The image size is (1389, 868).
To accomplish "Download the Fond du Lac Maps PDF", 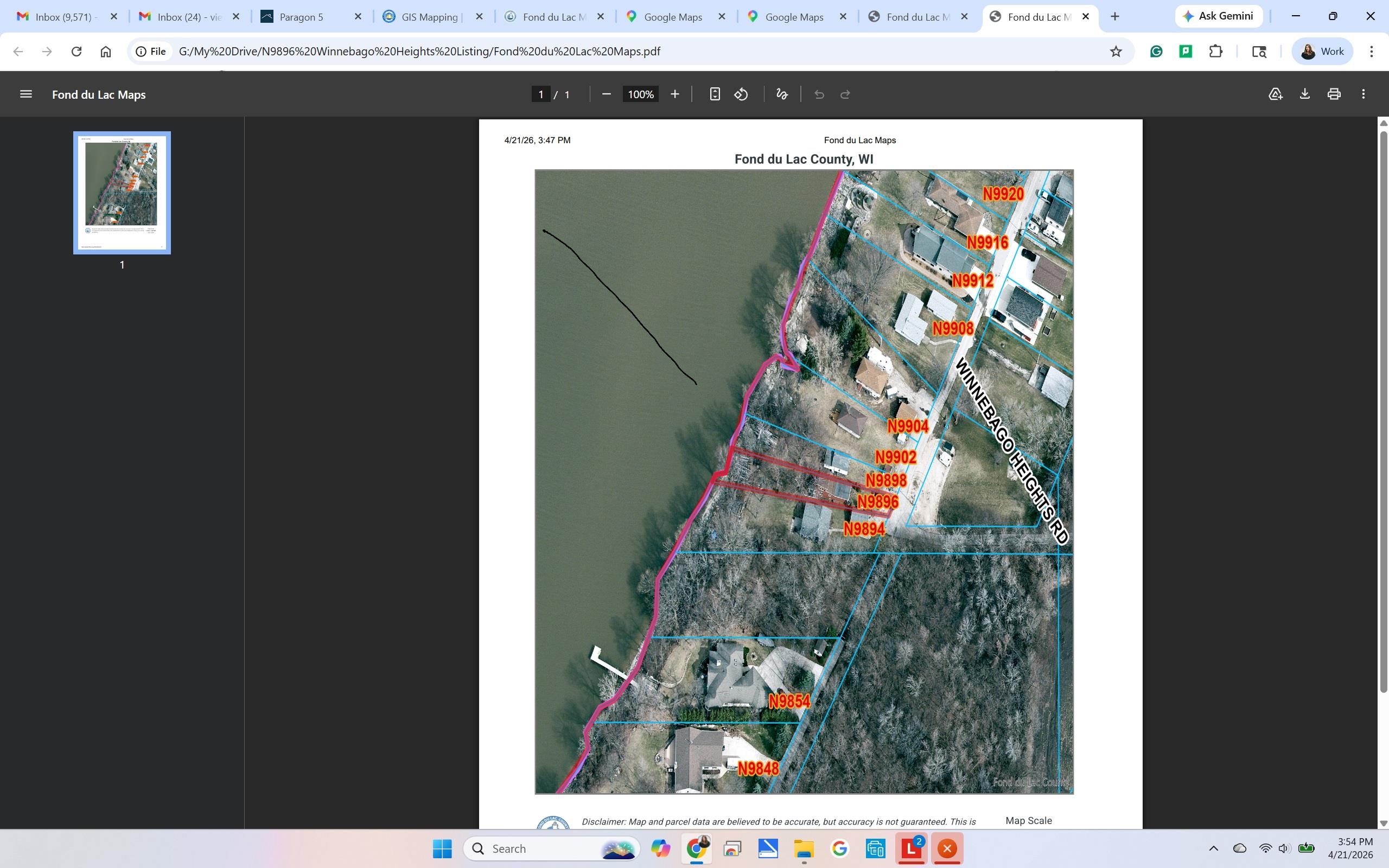I will (x=1304, y=94).
